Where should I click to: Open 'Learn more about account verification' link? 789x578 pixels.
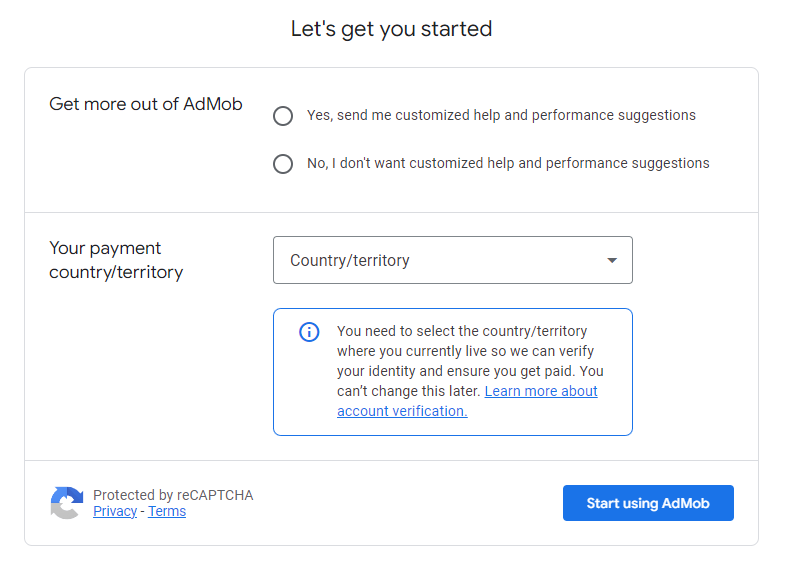[541, 391]
